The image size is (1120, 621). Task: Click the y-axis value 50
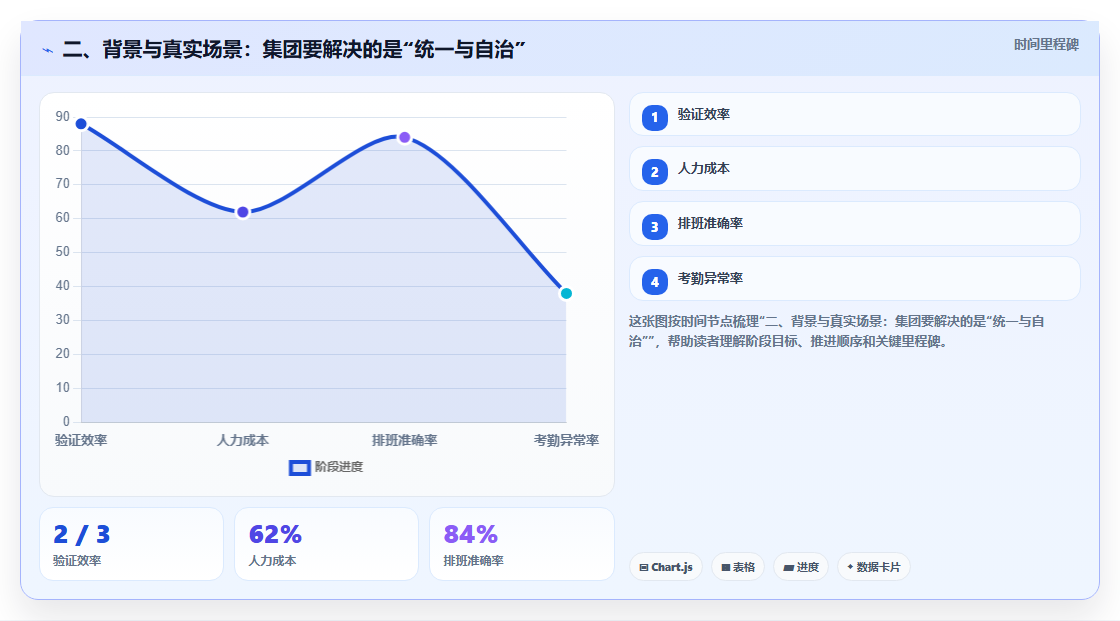coord(63,252)
